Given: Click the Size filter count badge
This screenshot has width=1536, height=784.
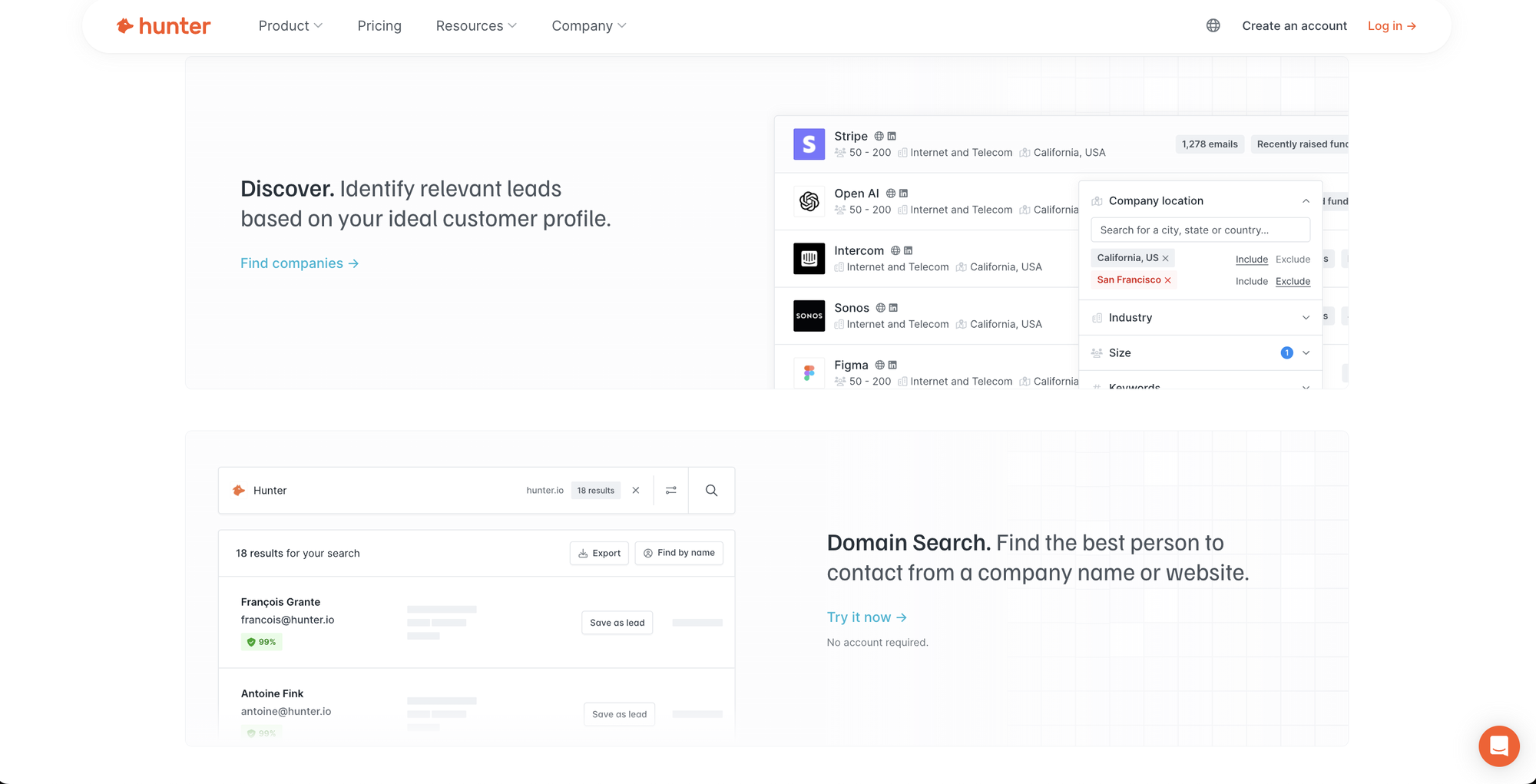Looking at the screenshot, I should 1287,353.
